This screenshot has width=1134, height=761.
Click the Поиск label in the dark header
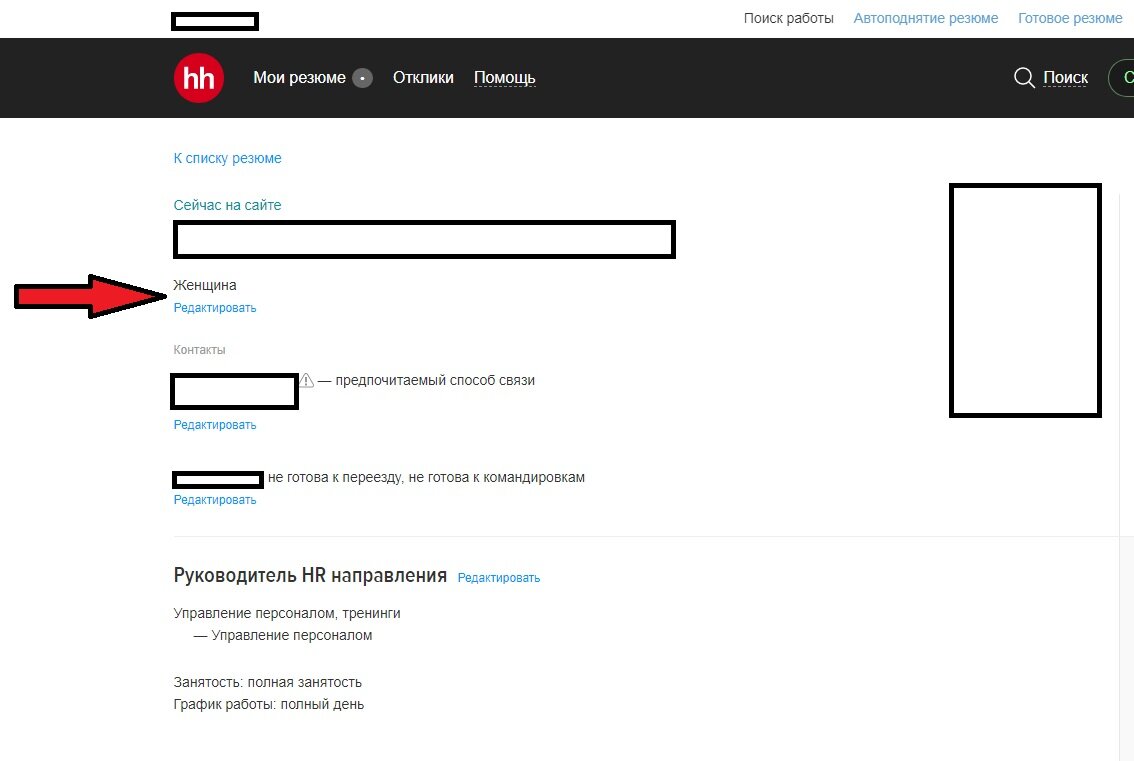[x=1066, y=77]
